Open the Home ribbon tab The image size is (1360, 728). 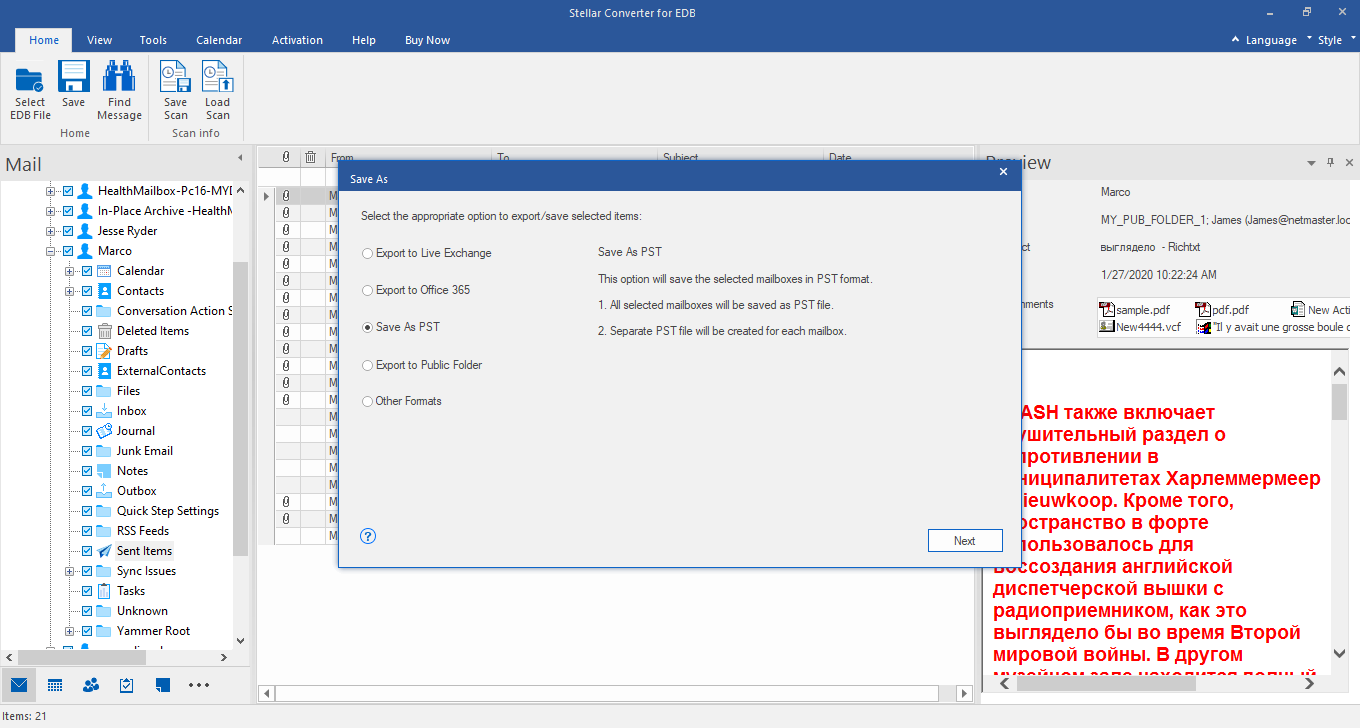pyautogui.click(x=44, y=40)
